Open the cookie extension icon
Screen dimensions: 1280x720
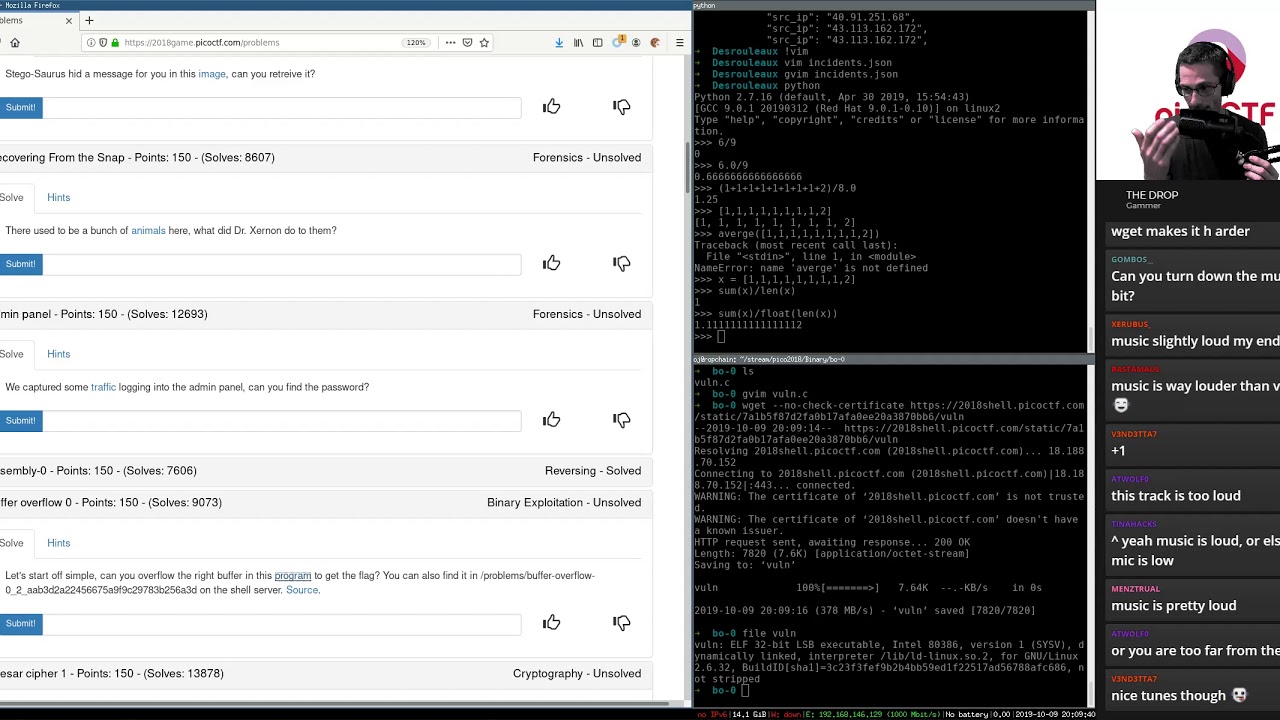(655, 43)
